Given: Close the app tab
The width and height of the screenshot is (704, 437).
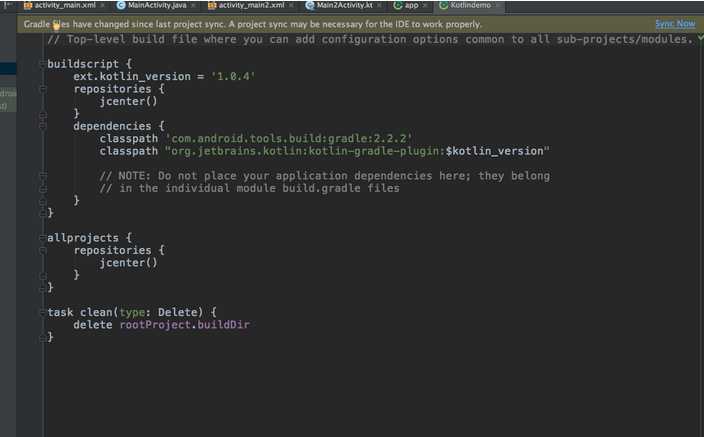Looking at the screenshot, I should click(425, 5).
